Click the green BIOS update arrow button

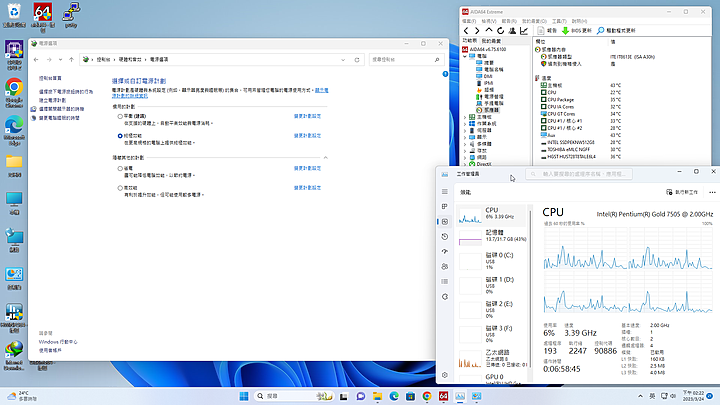pos(577,31)
